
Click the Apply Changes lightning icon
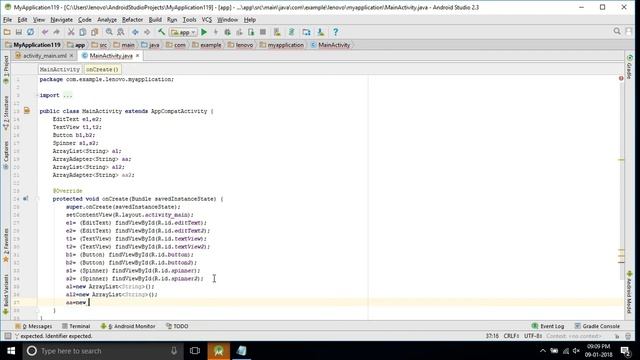pyautogui.click(x=216, y=32)
